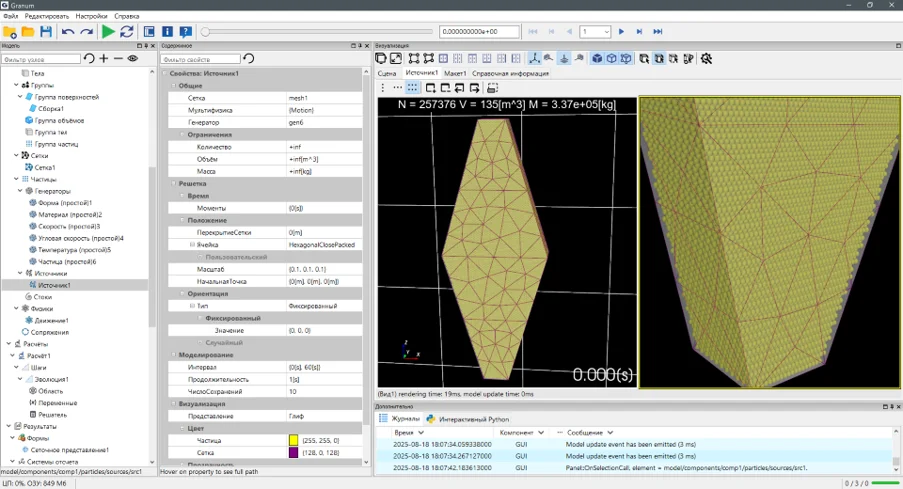This screenshot has width=903, height=489.
Task: Reset the node filter with the circular arrow
Action: [89, 58]
